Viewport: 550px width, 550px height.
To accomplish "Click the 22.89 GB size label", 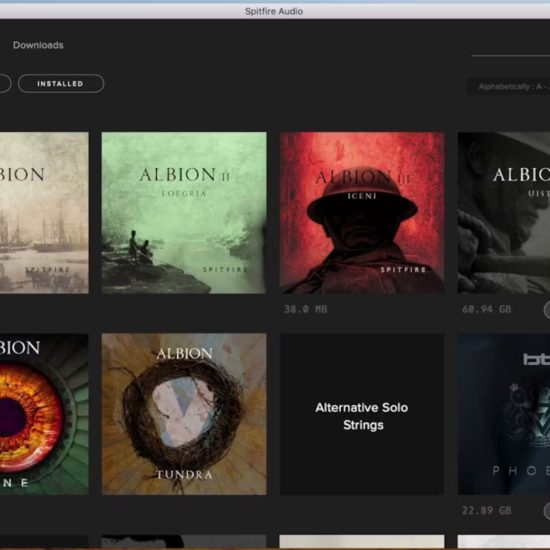I will (487, 510).
